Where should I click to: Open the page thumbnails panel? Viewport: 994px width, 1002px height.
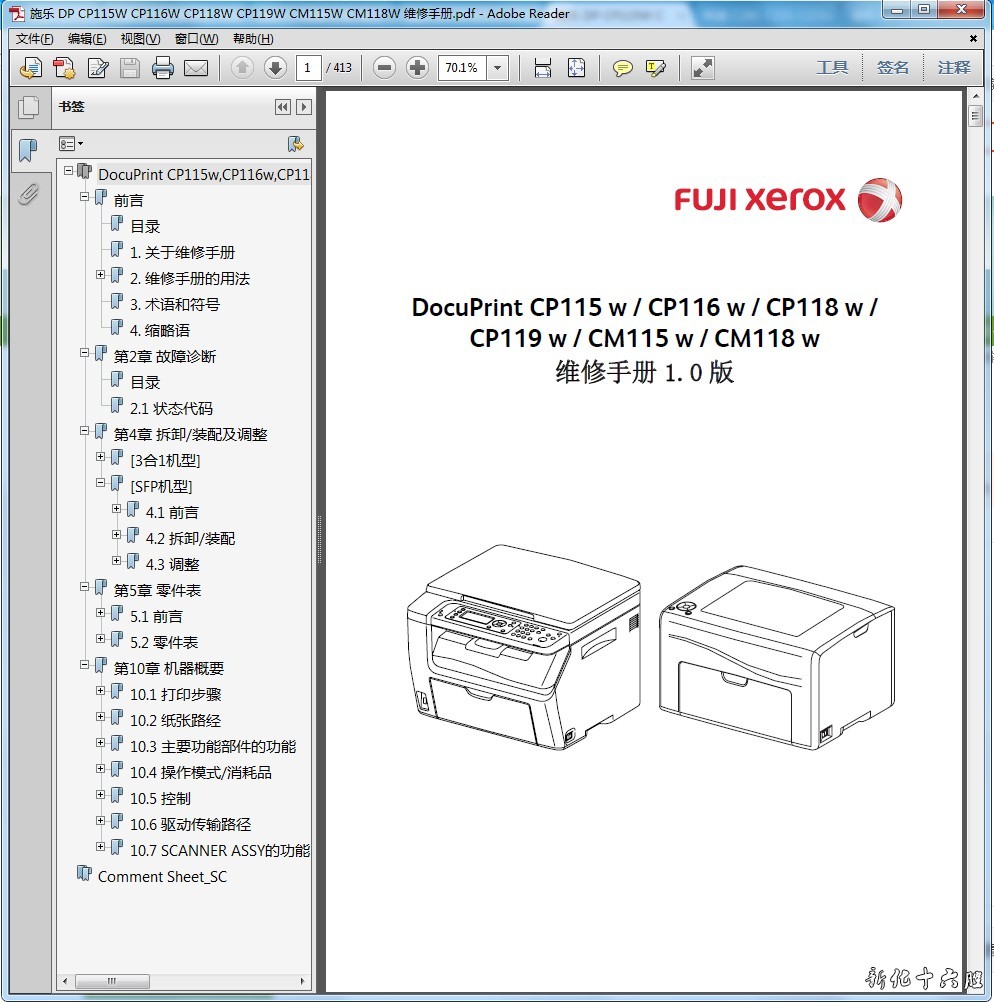29,107
